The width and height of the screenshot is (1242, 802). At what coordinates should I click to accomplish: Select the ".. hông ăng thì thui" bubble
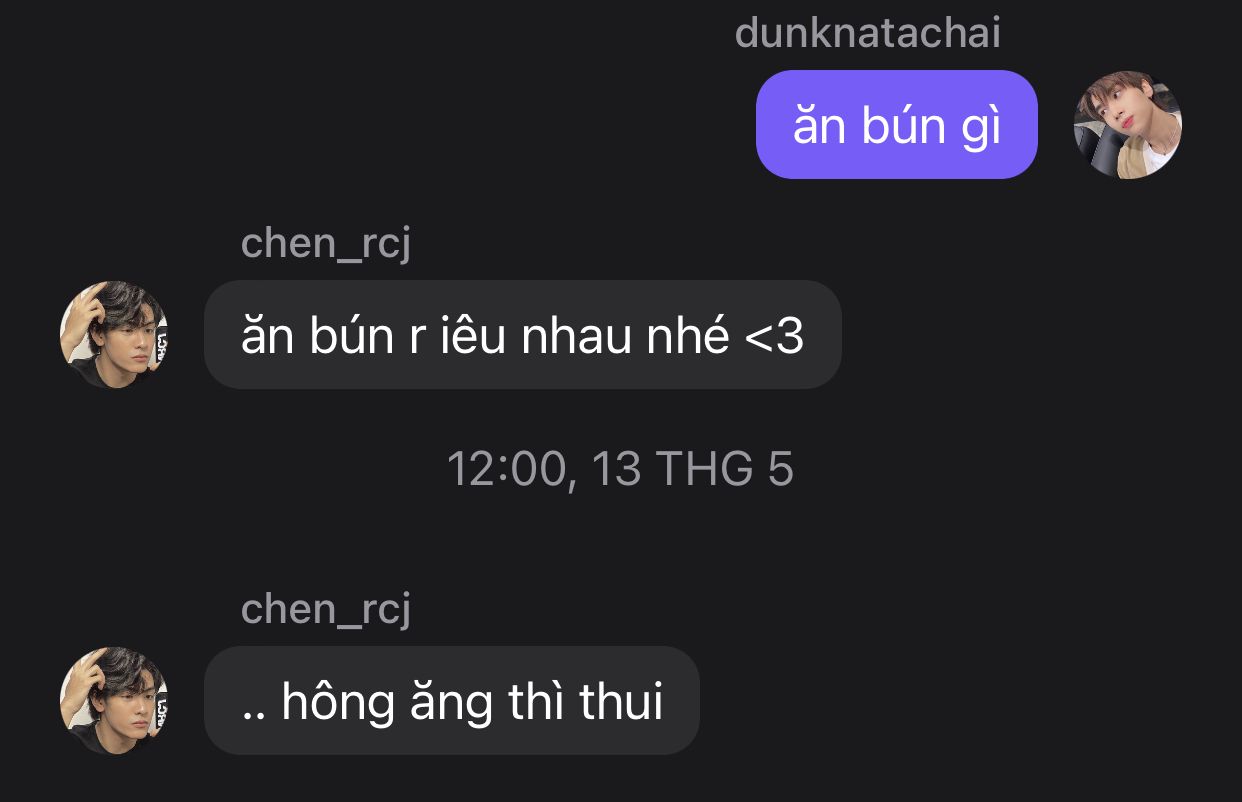452,700
